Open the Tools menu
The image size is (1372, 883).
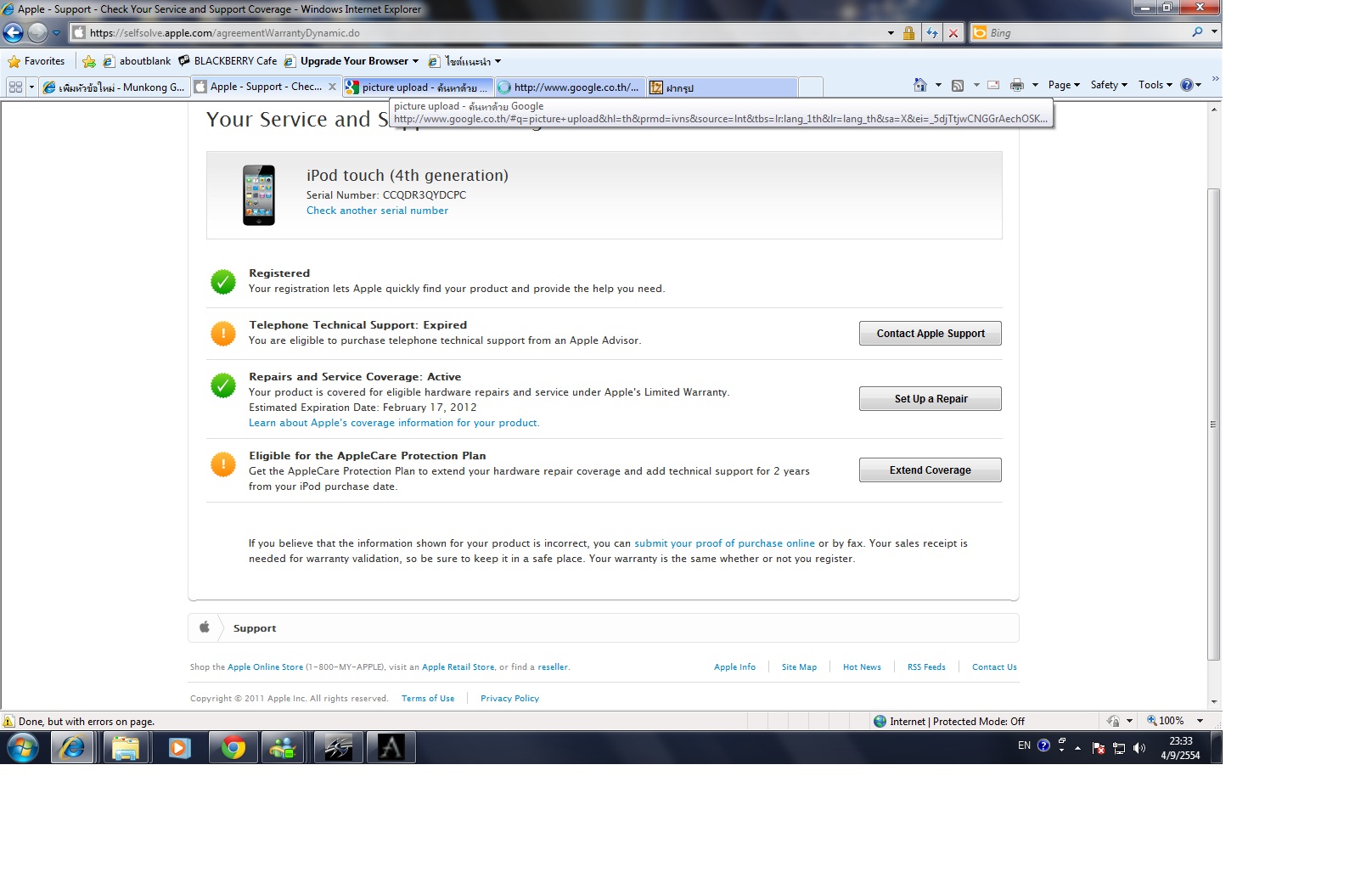point(1156,85)
